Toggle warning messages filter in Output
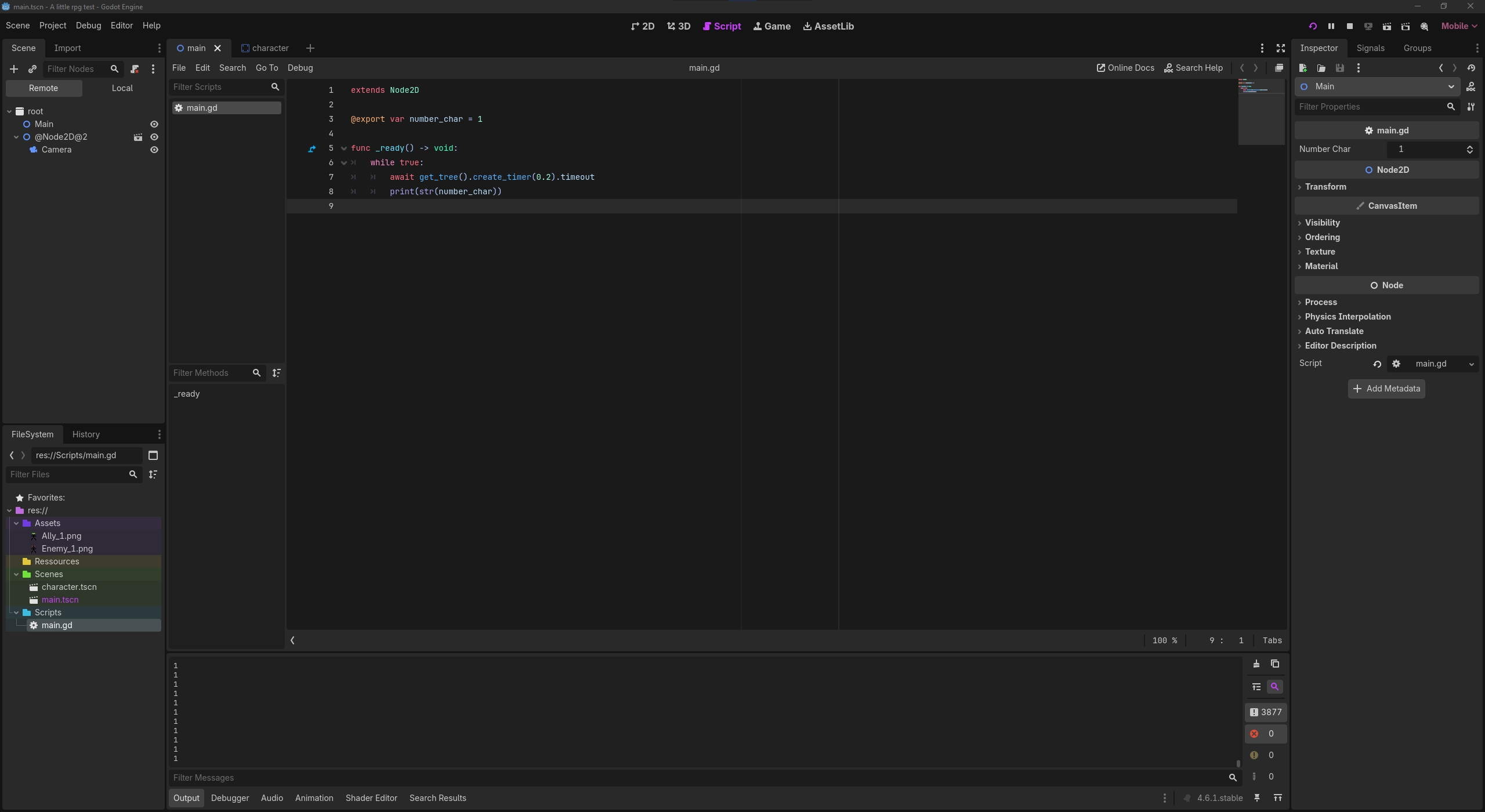Image resolution: width=1485 pixels, height=812 pixels. [1266, 755]
